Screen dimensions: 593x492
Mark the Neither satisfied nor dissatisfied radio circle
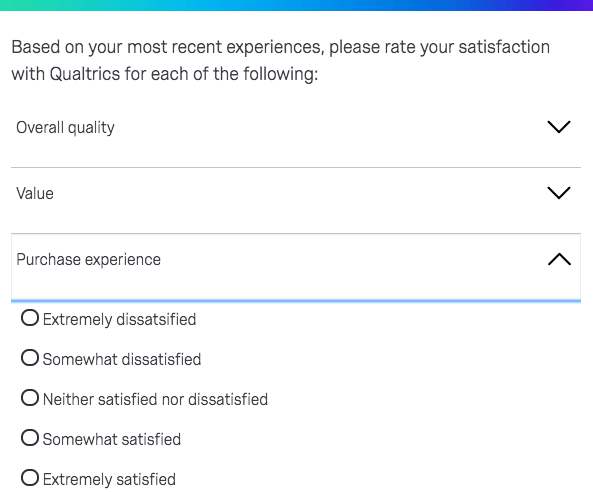click(30, 398)
